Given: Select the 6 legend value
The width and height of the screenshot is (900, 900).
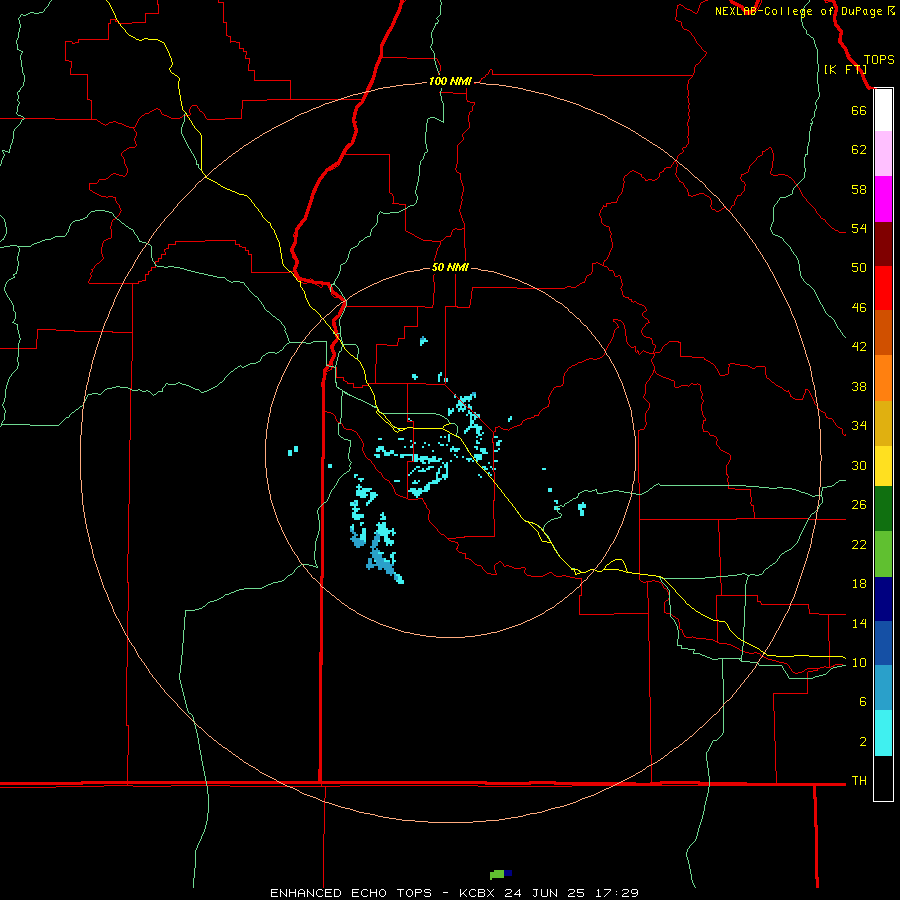Looking at the screenshot, I should (863, 701).
